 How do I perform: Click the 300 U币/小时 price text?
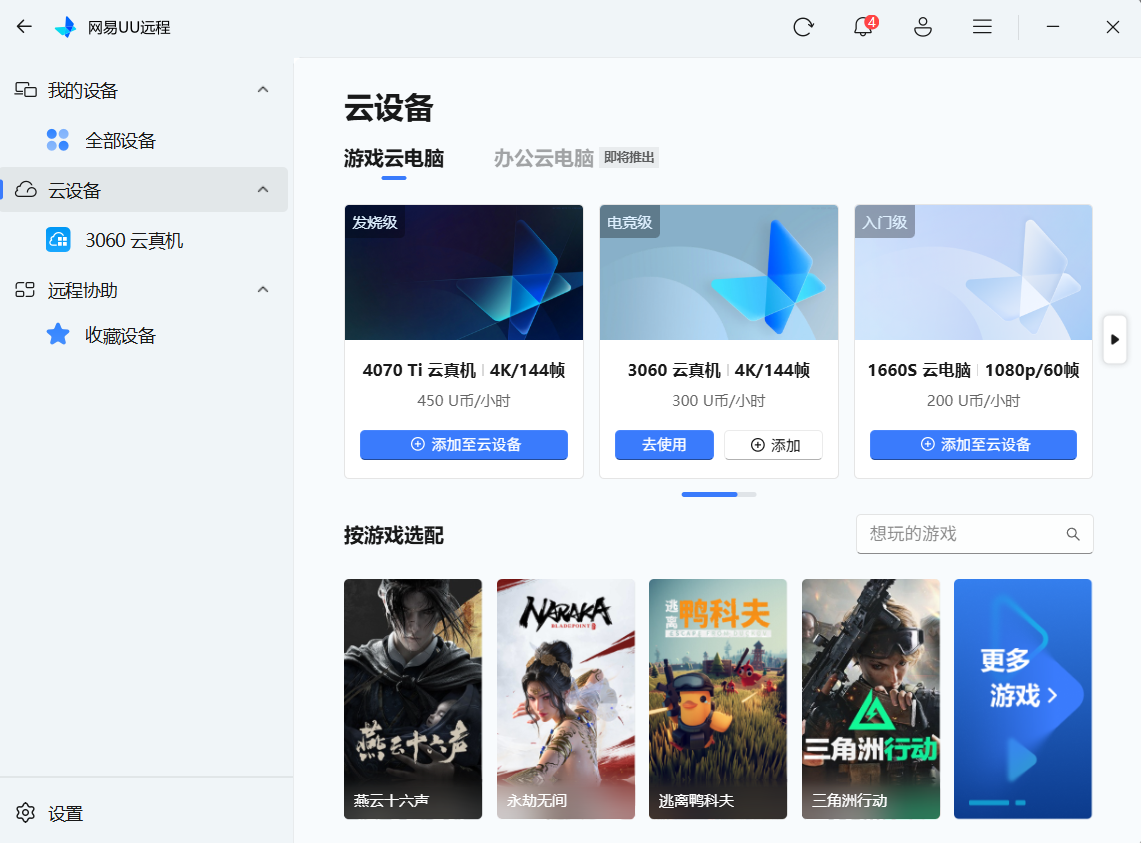(x=718, y=401)
